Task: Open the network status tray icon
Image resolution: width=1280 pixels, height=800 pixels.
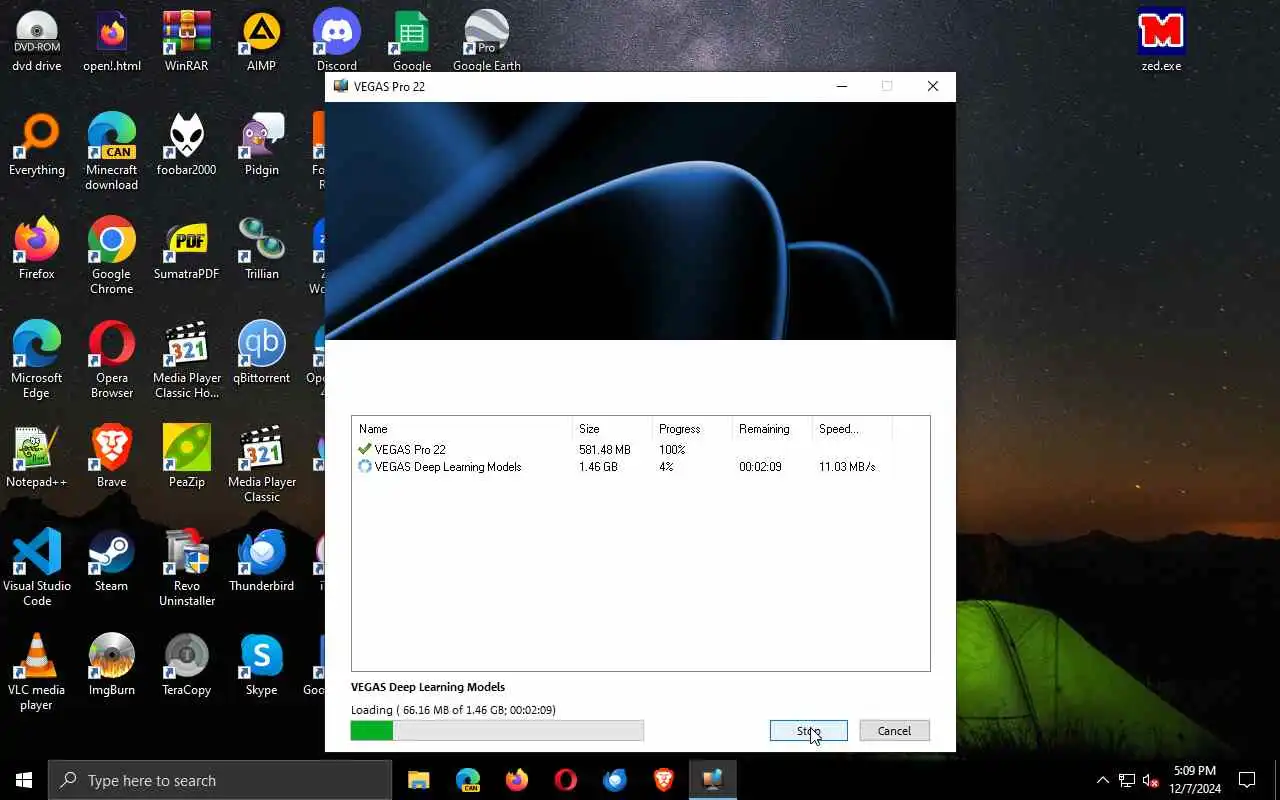Action: point(1127,780)
